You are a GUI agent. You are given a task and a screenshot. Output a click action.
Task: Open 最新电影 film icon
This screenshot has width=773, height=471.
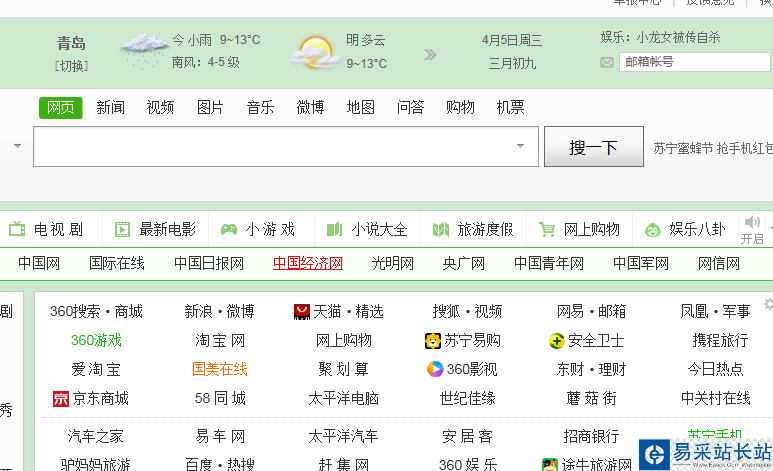[x=122, y=229]
